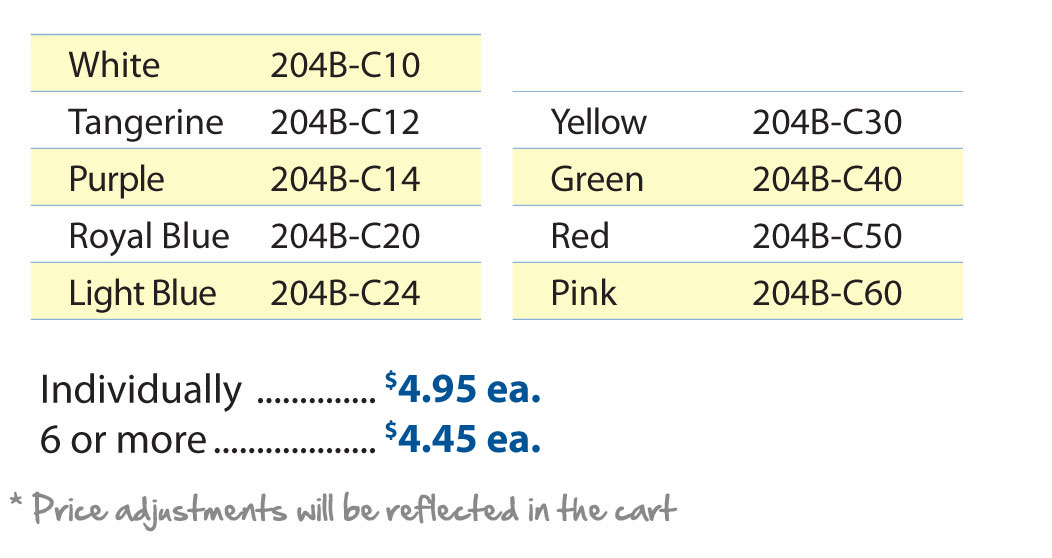Click product code 204B-C14

coord(345,179)
